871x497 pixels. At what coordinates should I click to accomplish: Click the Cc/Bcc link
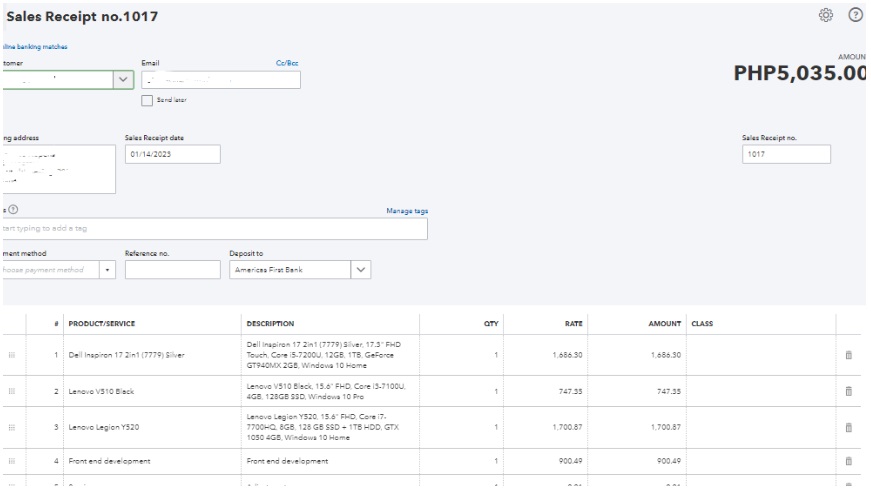click(x=287, y=63)
